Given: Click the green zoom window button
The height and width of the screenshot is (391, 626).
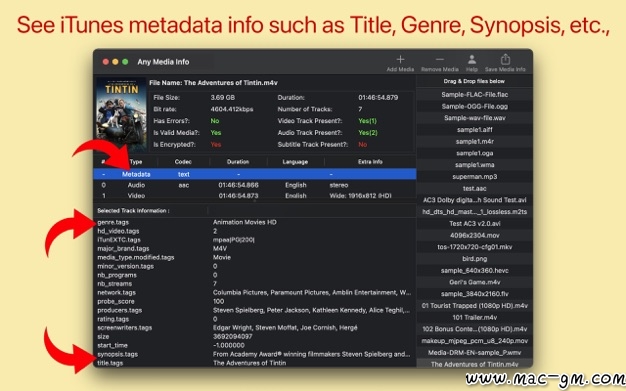Looking at the screenshot, I should point(125,62).
